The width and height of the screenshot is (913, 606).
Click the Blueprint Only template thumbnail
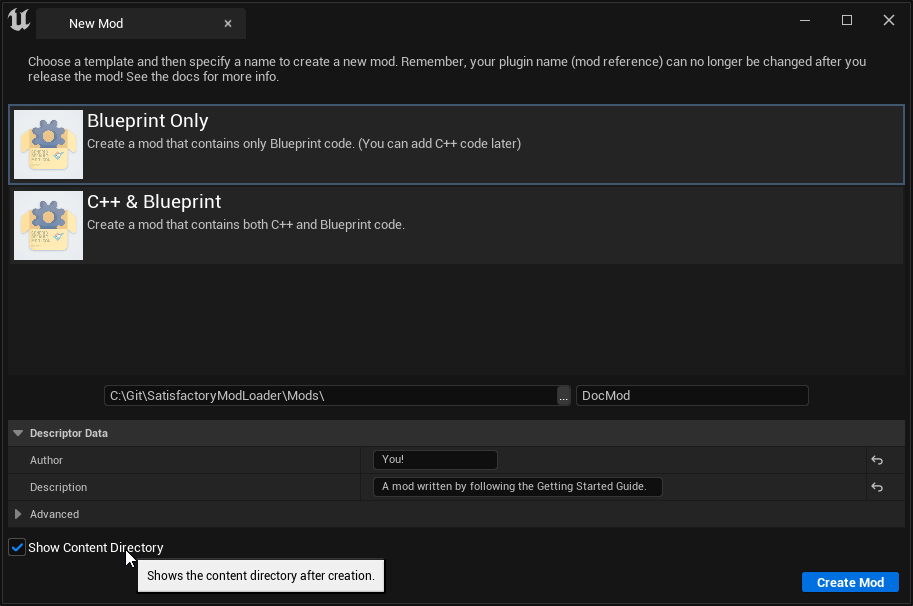point(48,144)
